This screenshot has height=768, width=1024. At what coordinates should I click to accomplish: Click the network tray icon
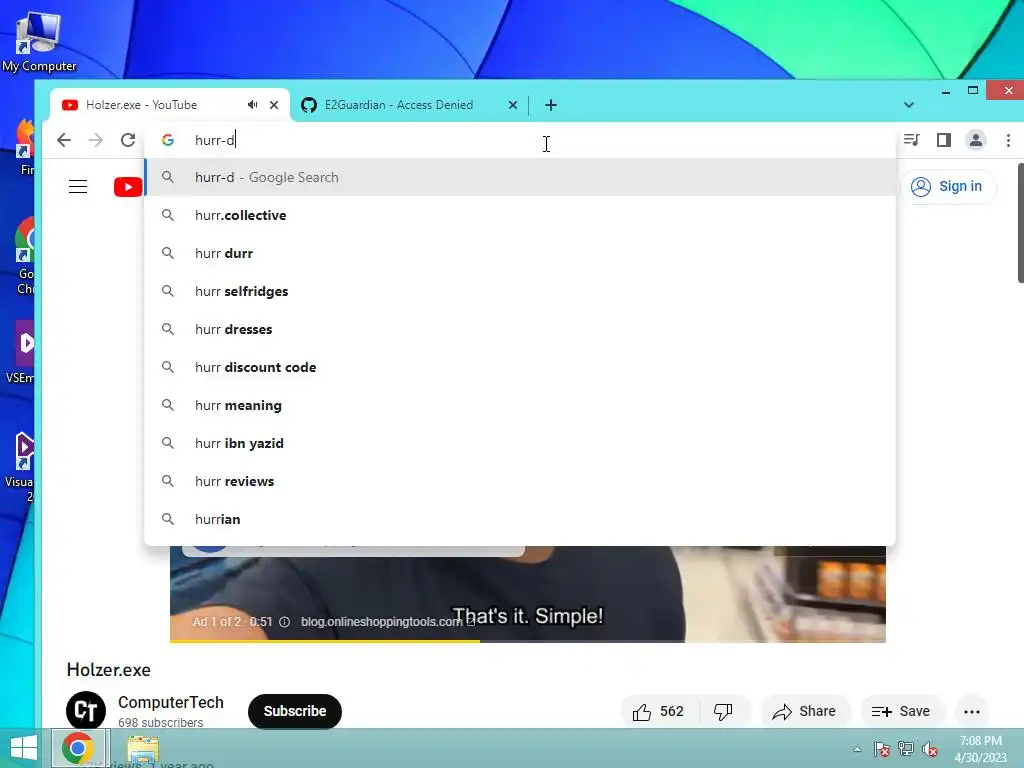click(x=906, y=749)
